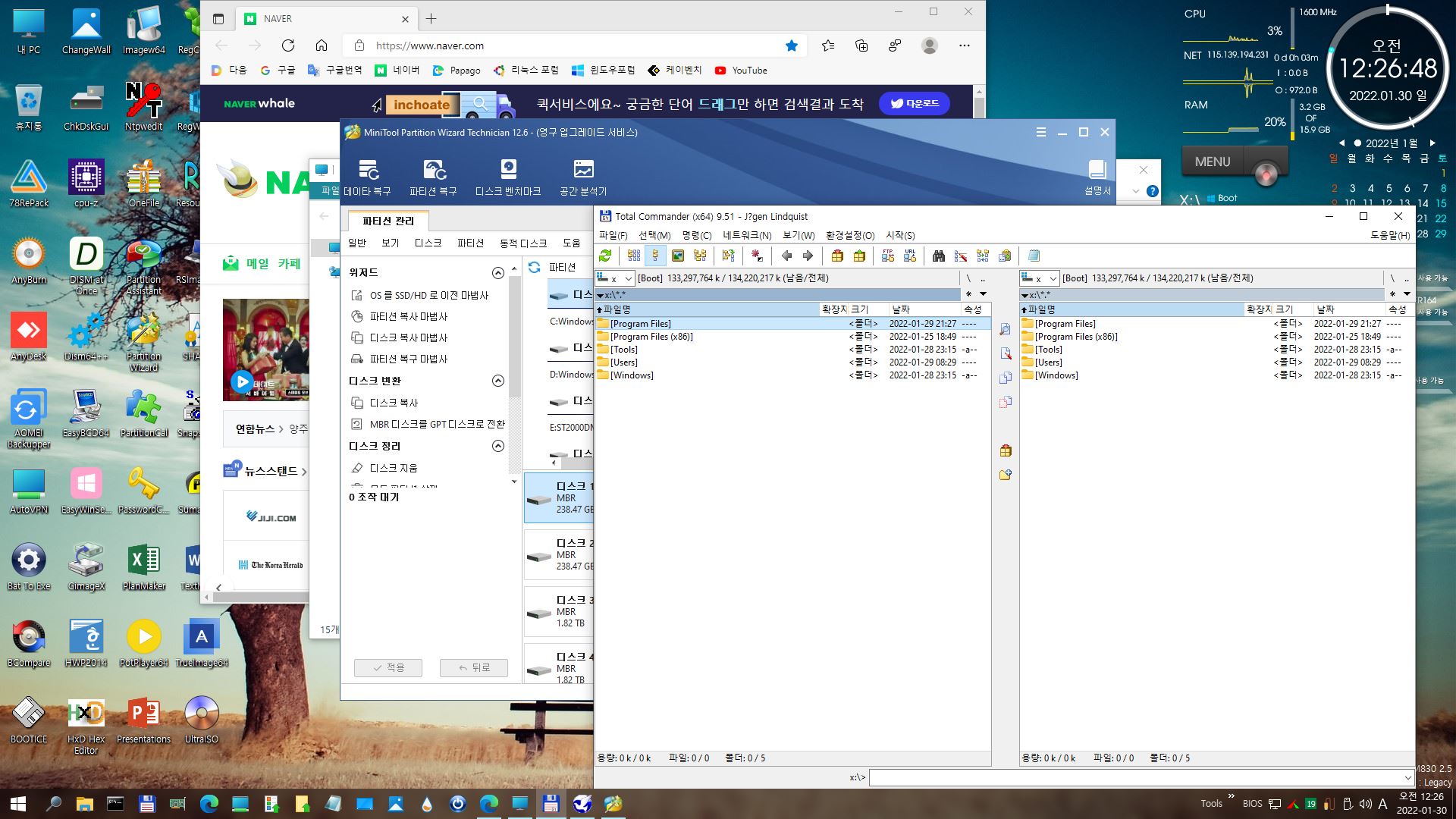
Task: Click the view file icon between panels
Action: [x=1006, y=329]
